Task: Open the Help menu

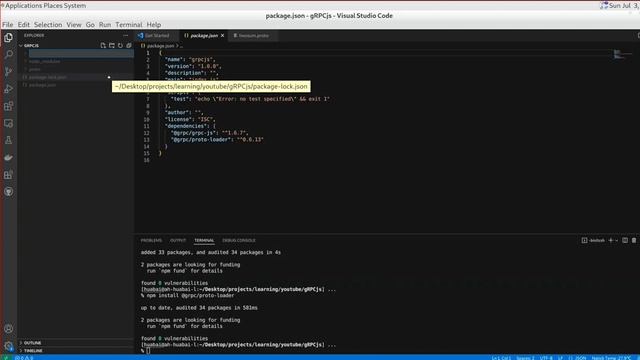Action: [153, 24]
